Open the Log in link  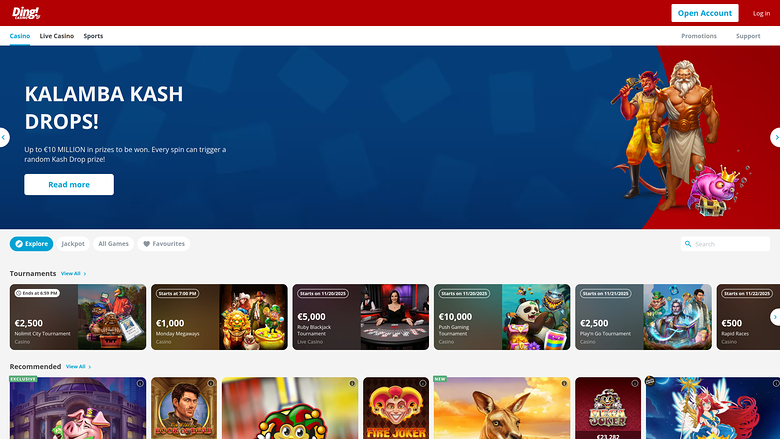pos(761,13)
